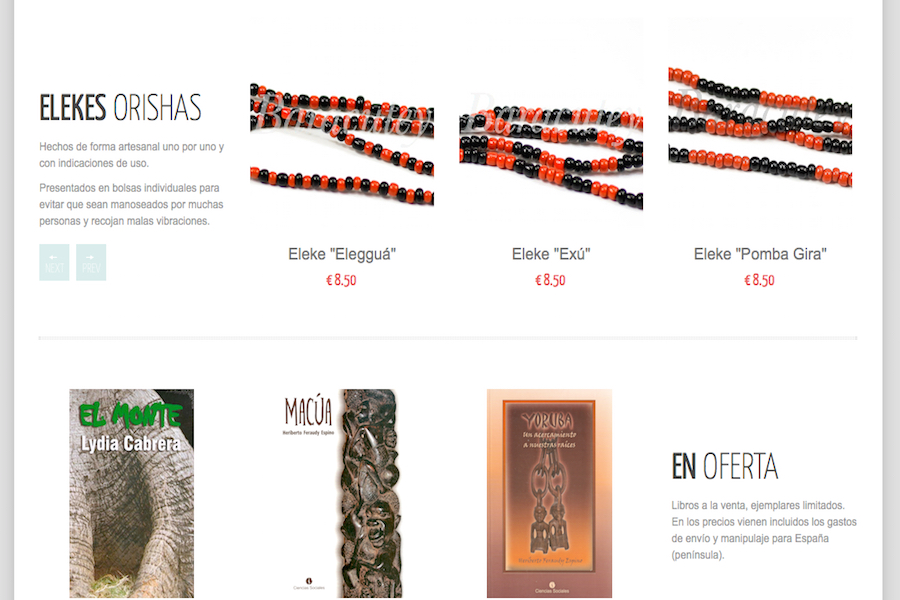Click the €8.50 price under Elegguá

pos(342,280)
